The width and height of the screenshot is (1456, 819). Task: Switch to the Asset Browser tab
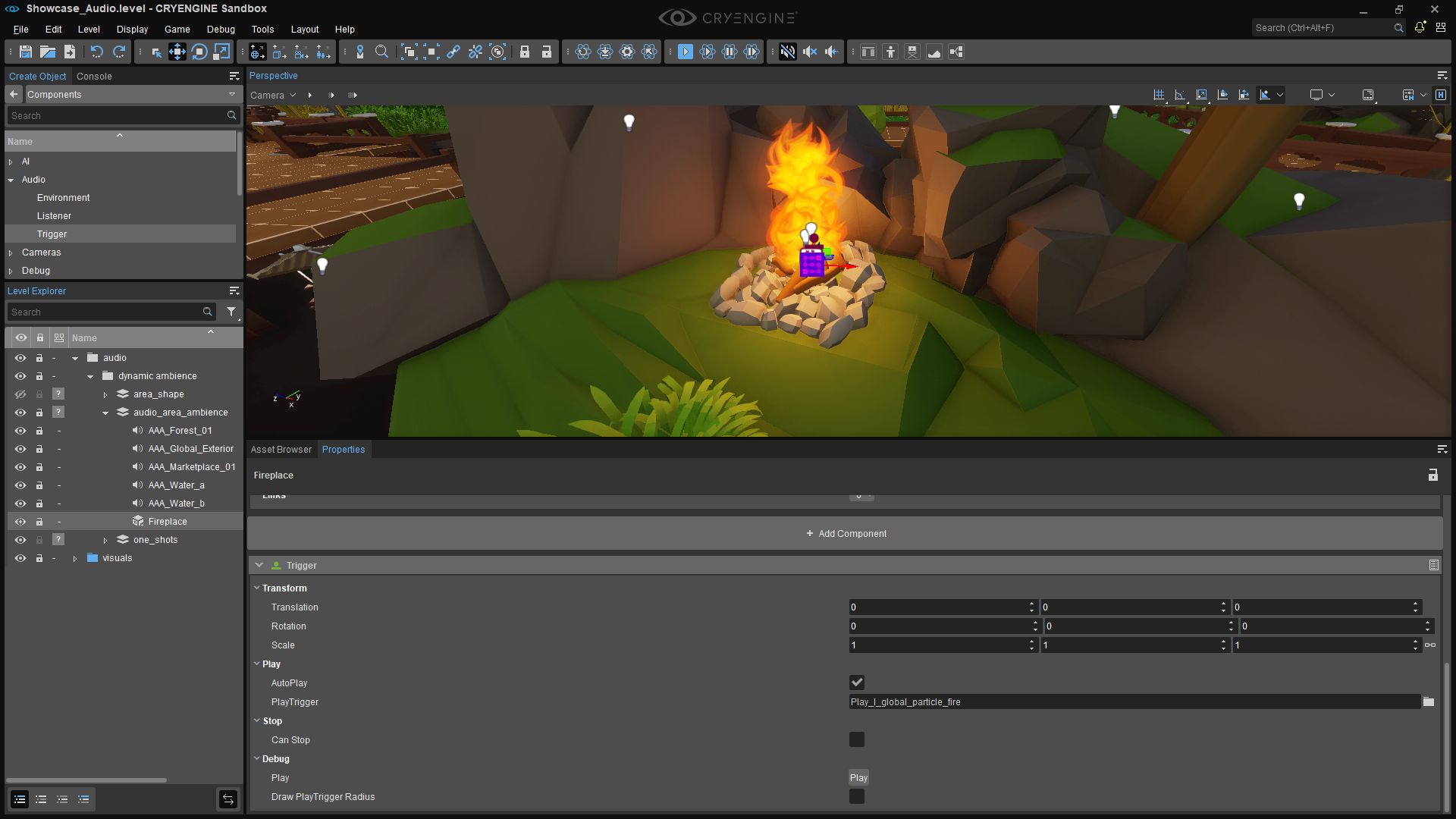(x=281, y=450)
